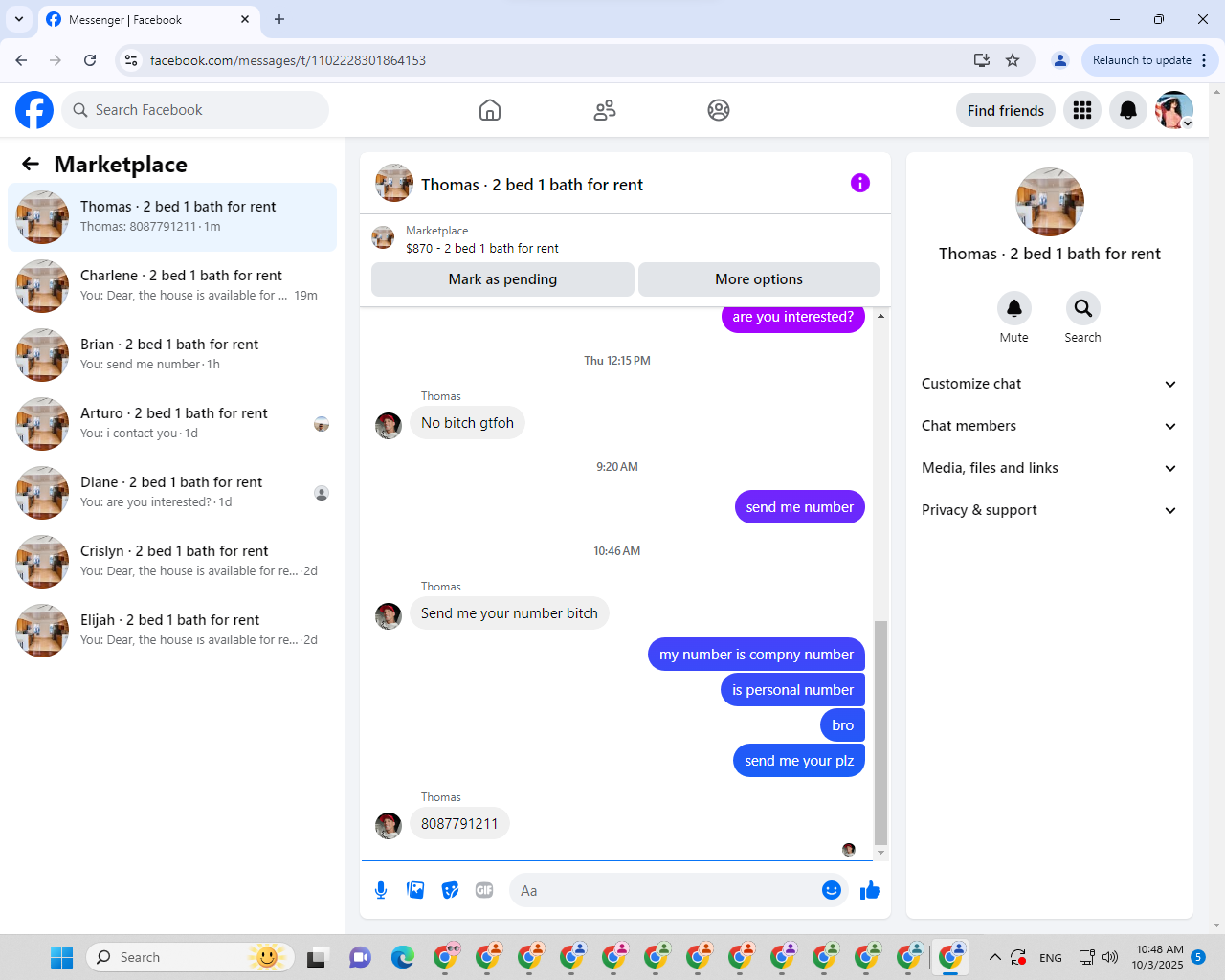The image size is (1225, 980).
Task: Expand Media, files and links section
Action: [1050, 468]
